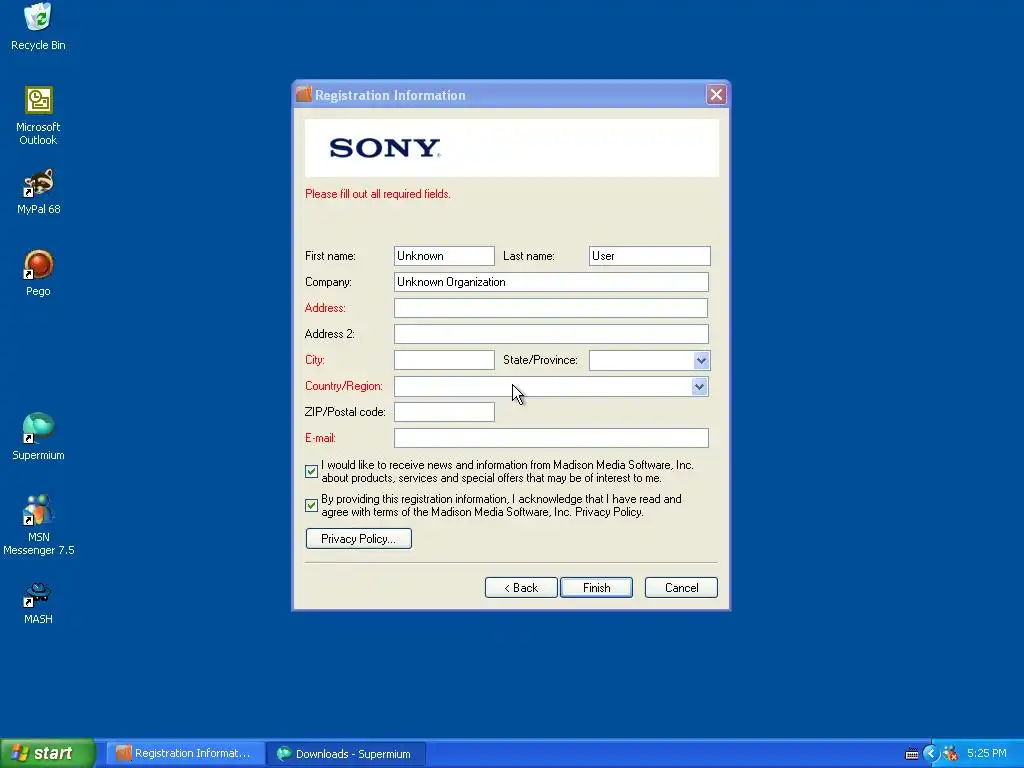Image resolution: width=1024 pixels, height=768 pixels.
Task: Uncheck the Privacy Policy acknowledgement checkbox
Action: coord(312,505)
